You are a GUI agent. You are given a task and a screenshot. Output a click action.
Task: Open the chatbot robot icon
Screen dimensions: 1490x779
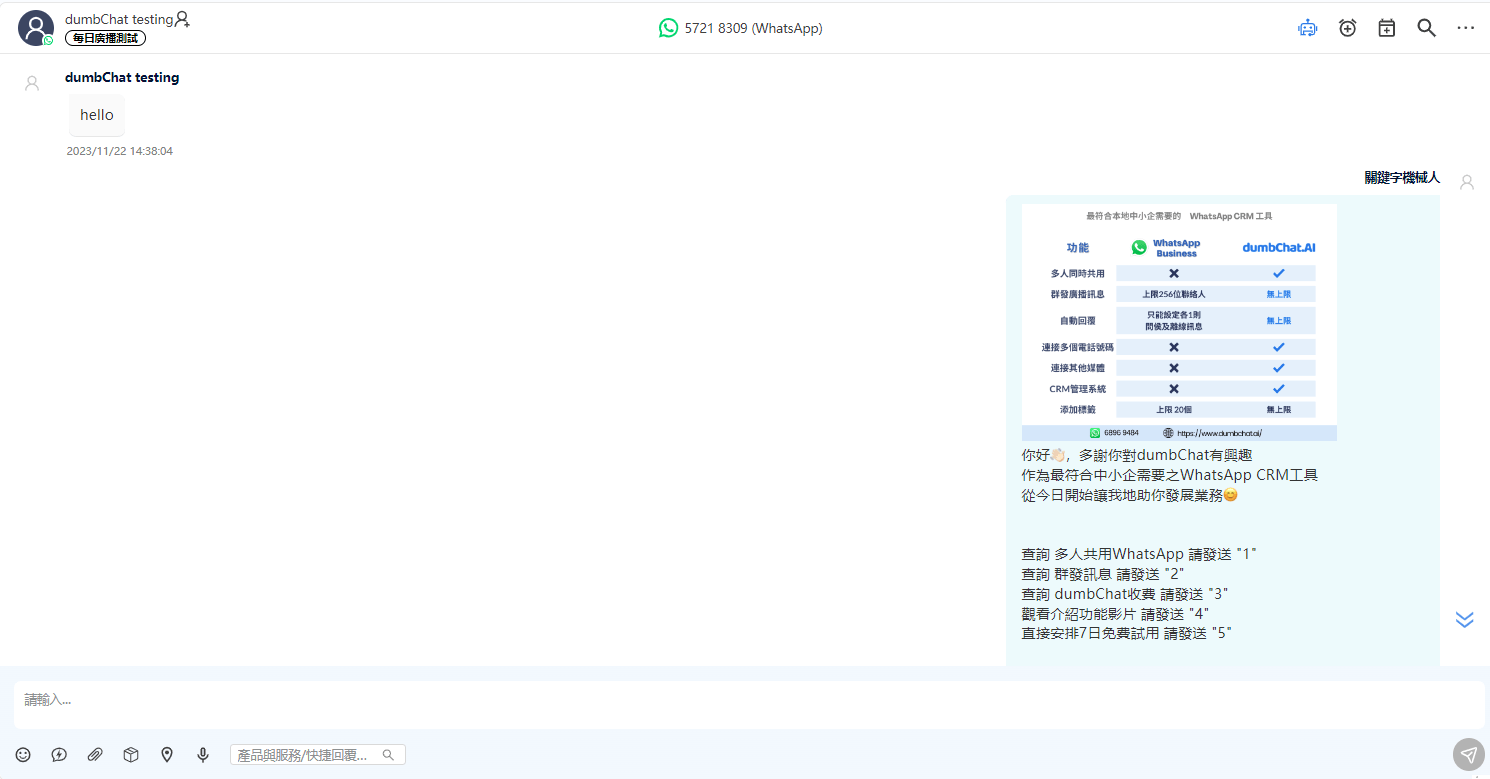1308,28
